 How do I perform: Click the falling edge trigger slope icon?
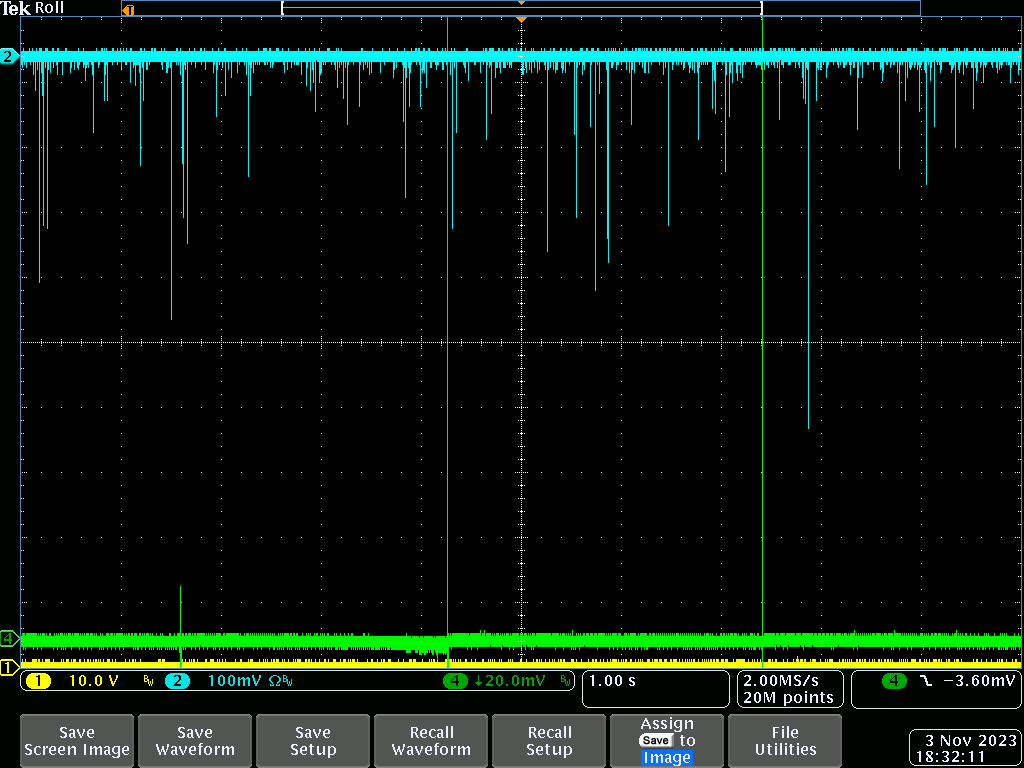point(925,681)
